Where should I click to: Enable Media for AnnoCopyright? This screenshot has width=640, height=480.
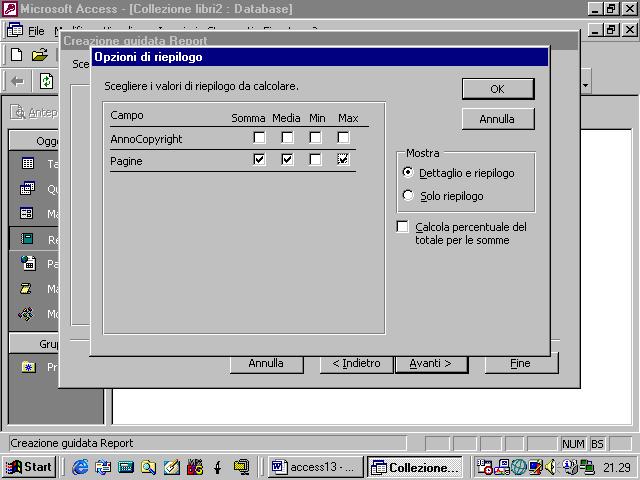pos(287,137)
